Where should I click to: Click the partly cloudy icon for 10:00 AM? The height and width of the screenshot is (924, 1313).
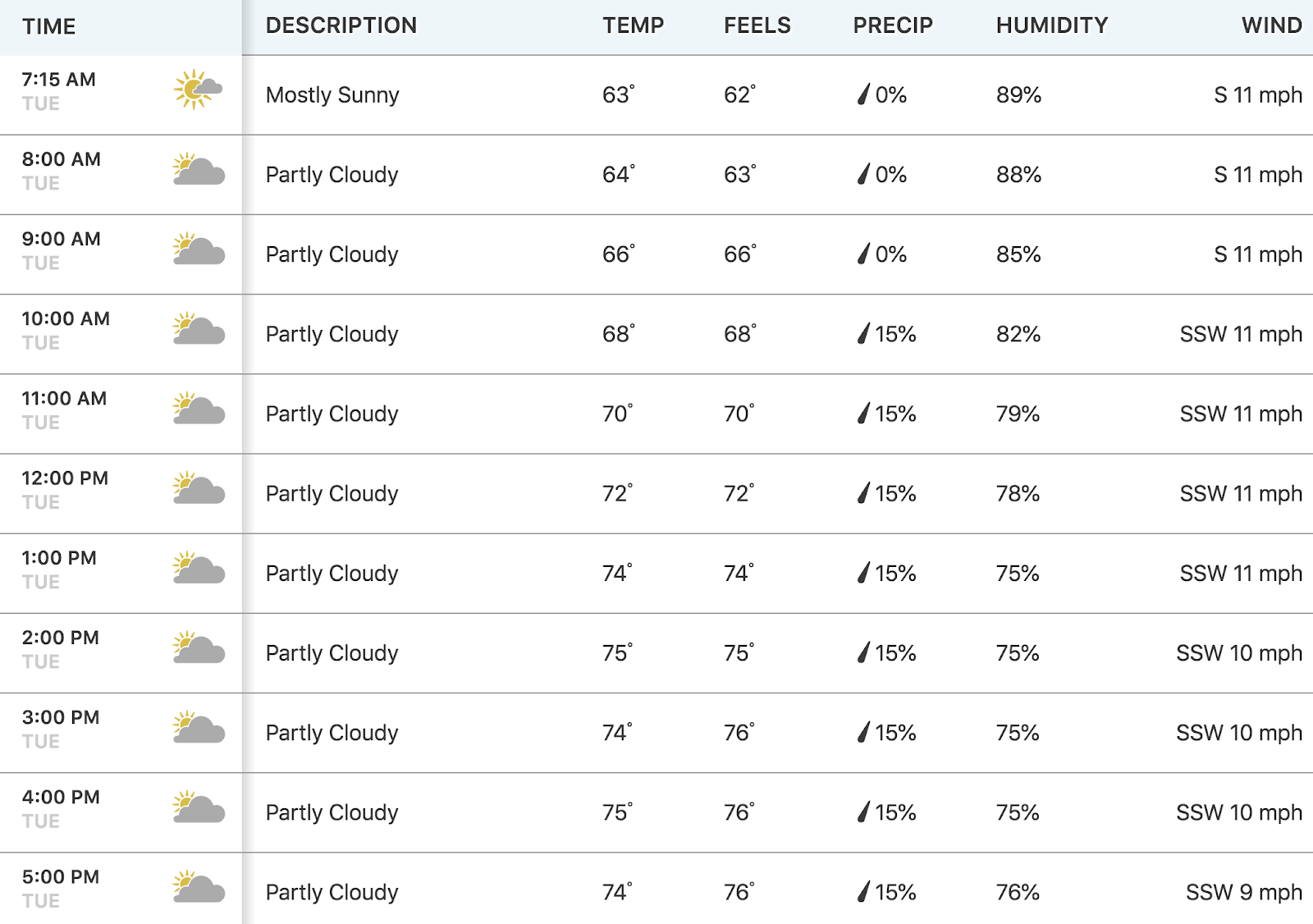[199, 328]
